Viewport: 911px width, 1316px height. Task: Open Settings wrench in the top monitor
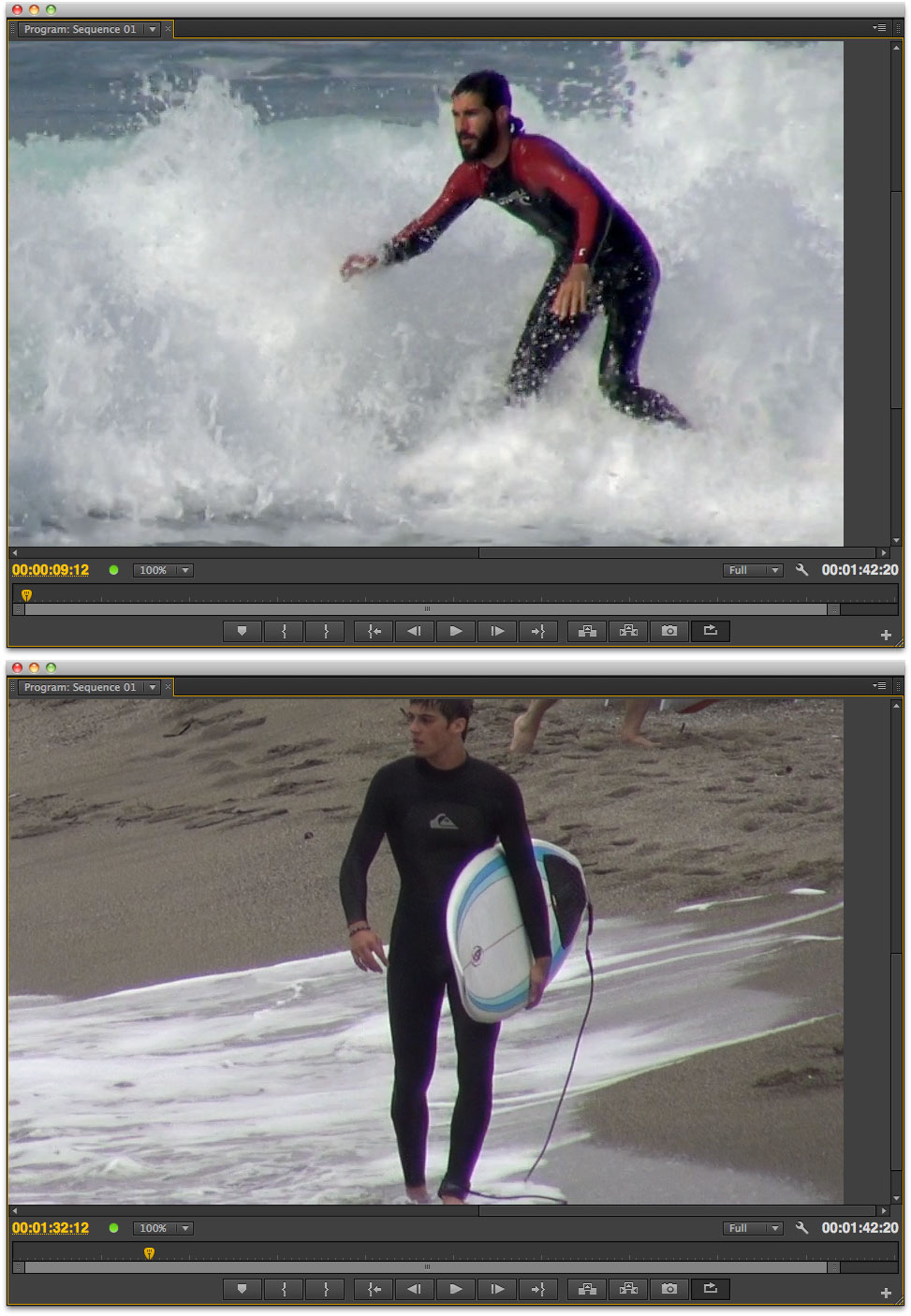(801, 570)
